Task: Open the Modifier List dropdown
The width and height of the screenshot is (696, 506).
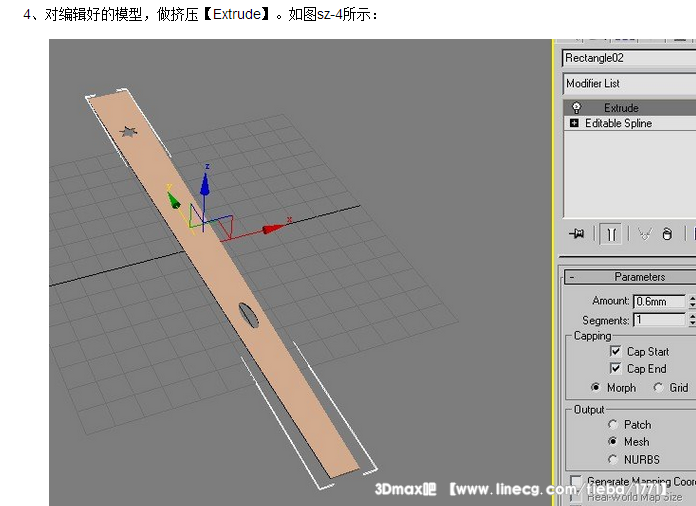Action: [629, 83]
